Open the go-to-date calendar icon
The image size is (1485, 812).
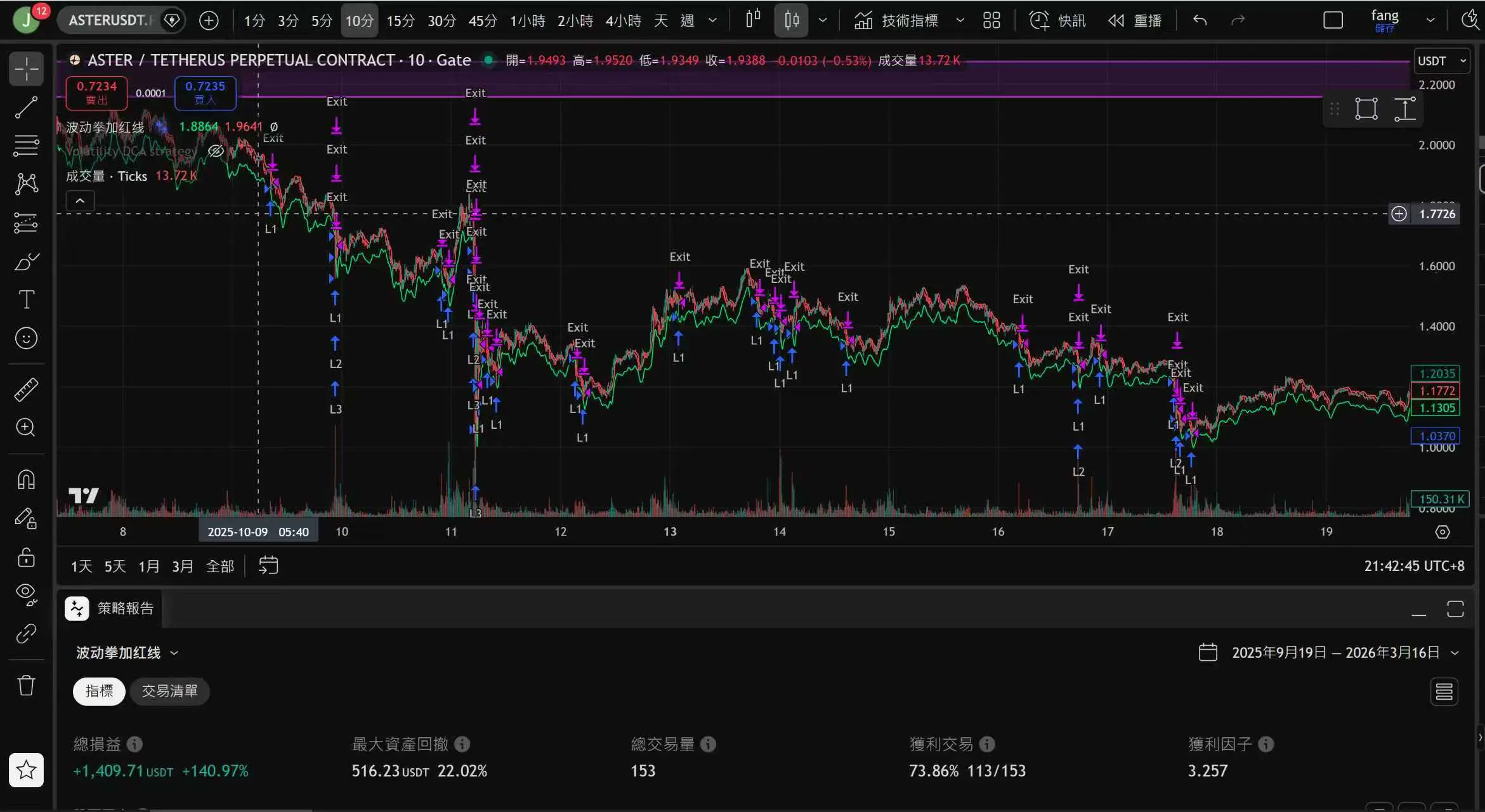[268, 565]
